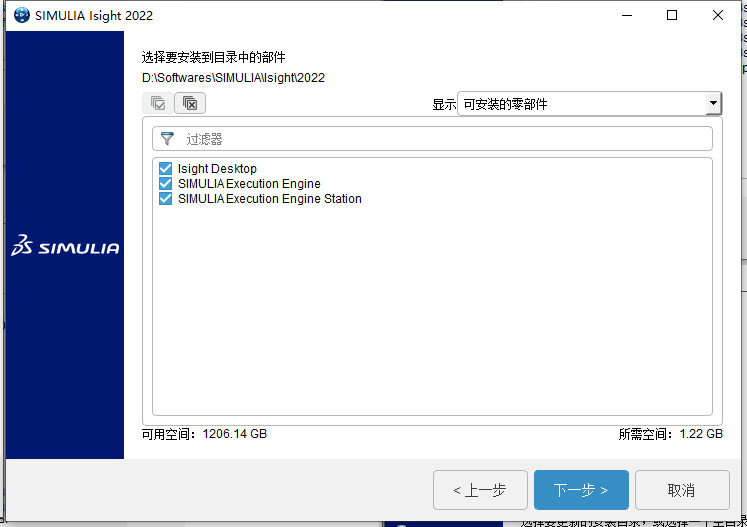Uncheck the Isight Desktop checkbox
The width and height of the screenshot is (747, 527).
(165, 168)
